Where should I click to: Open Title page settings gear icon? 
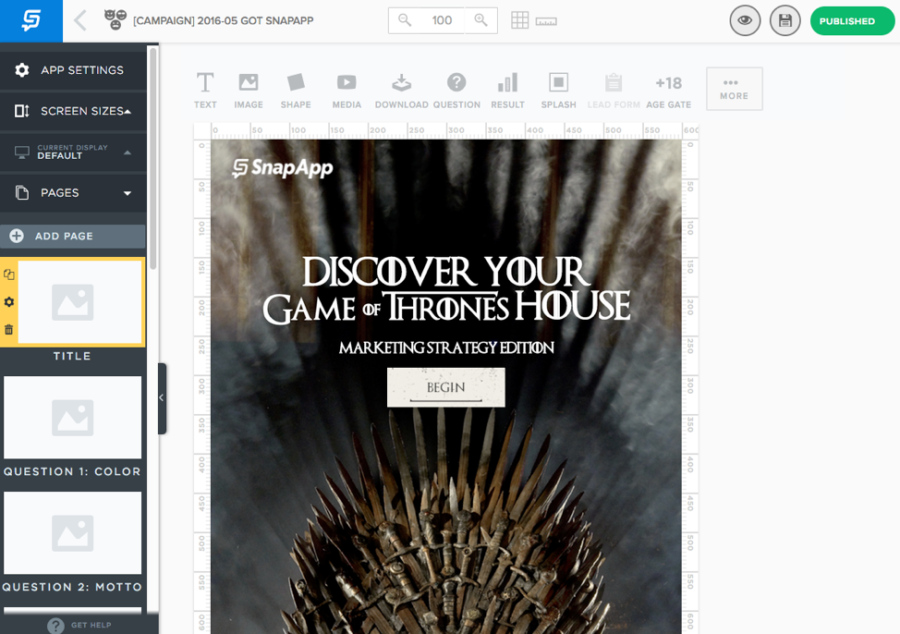pos(9,302)
